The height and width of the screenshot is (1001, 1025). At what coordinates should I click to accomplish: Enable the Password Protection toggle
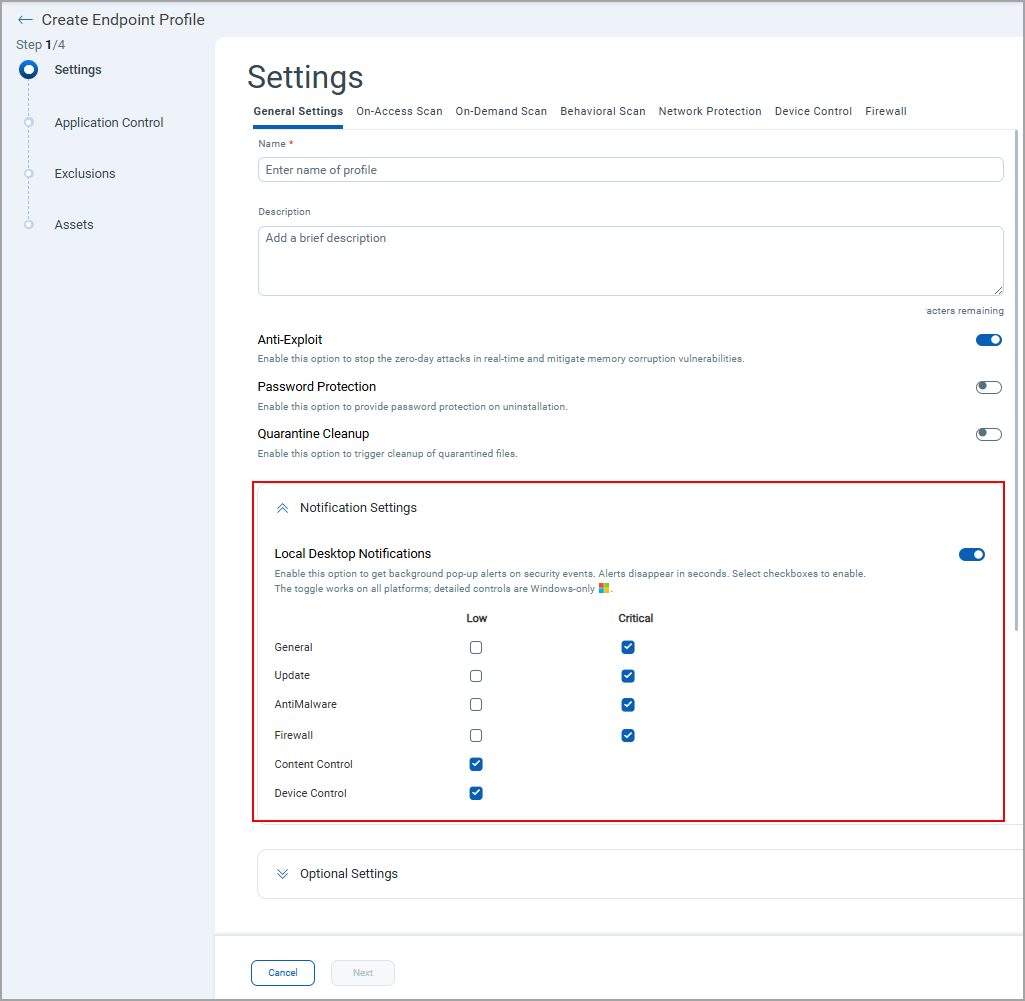pos(988,387)
